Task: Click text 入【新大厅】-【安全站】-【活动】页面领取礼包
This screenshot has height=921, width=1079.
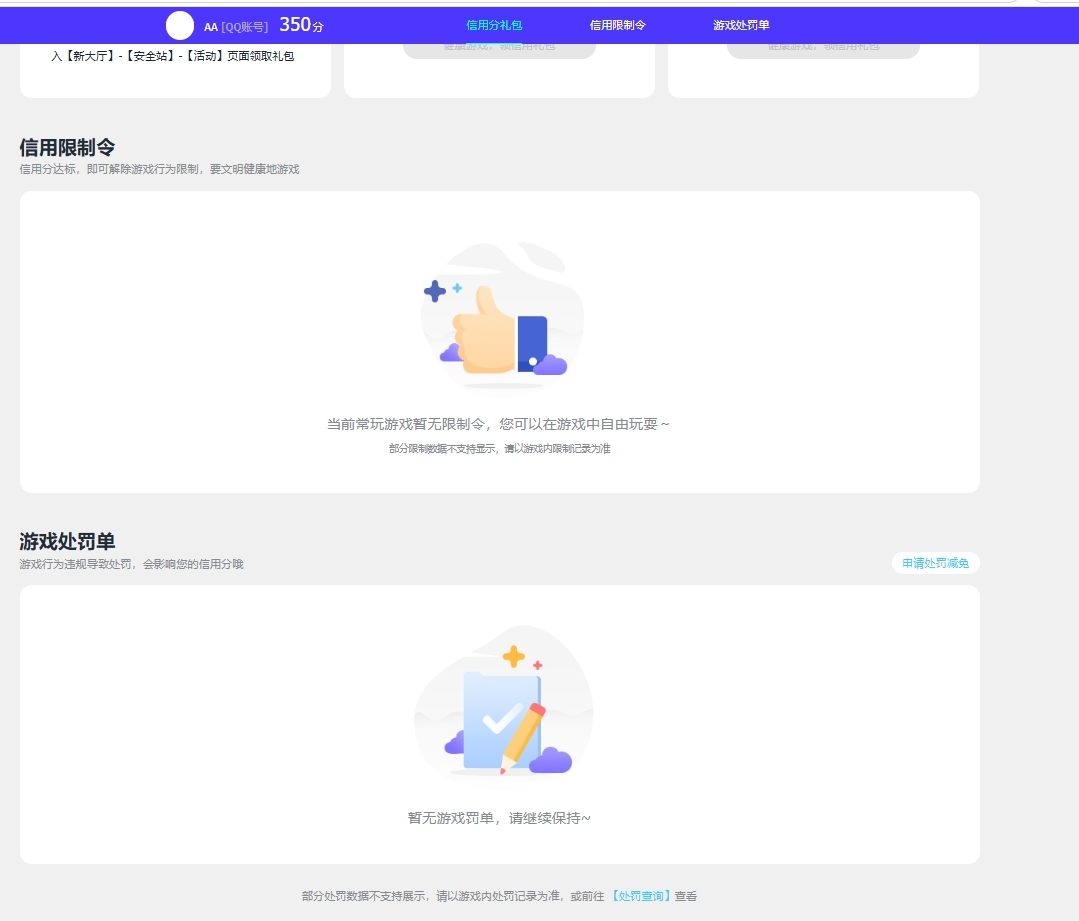Action: tap(173, 56)
